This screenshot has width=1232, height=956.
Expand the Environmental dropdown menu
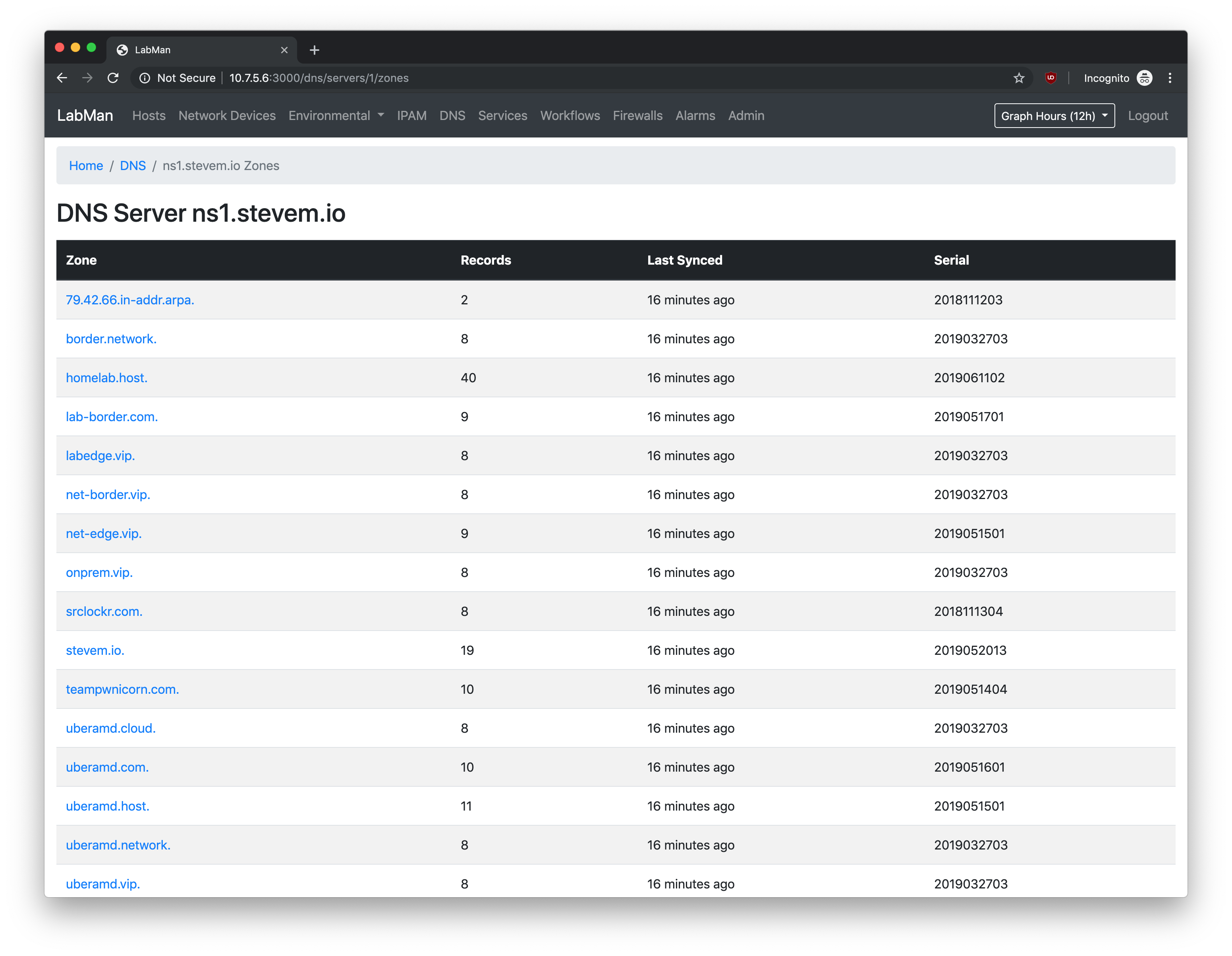(x=336, y=116)
